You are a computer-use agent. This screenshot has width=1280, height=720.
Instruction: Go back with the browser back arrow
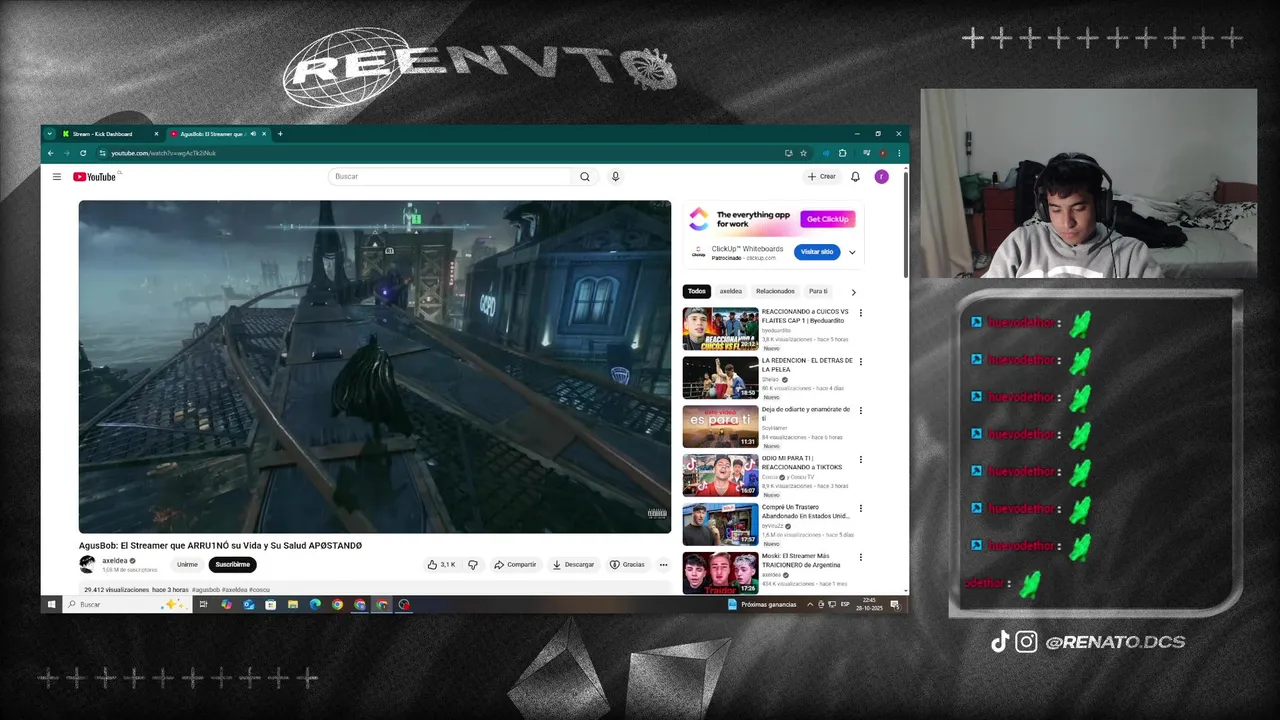[x=50, y=153]
